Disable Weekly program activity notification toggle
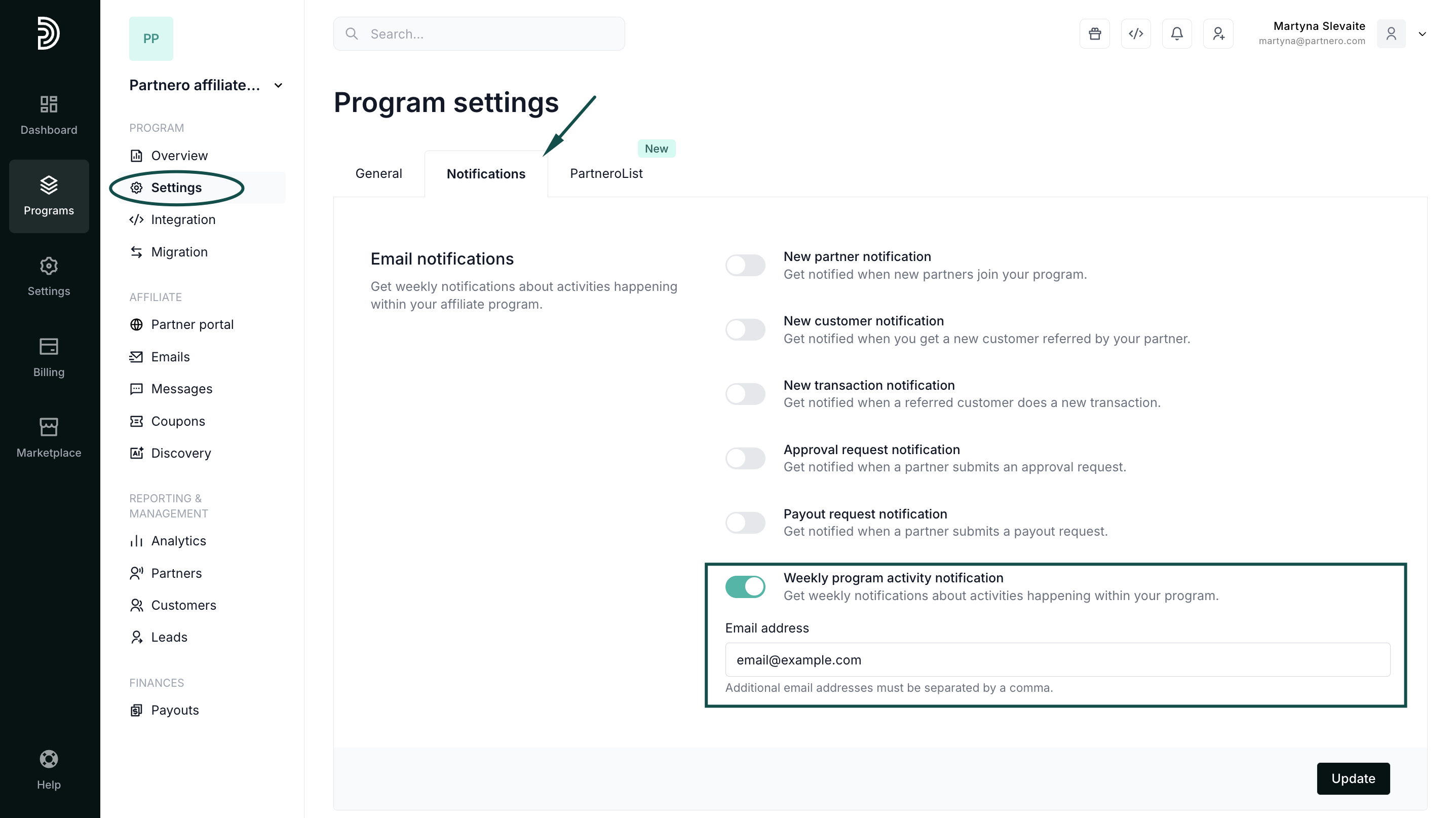The height and width of the screenshot is (818, 1456). pos(745,587)
